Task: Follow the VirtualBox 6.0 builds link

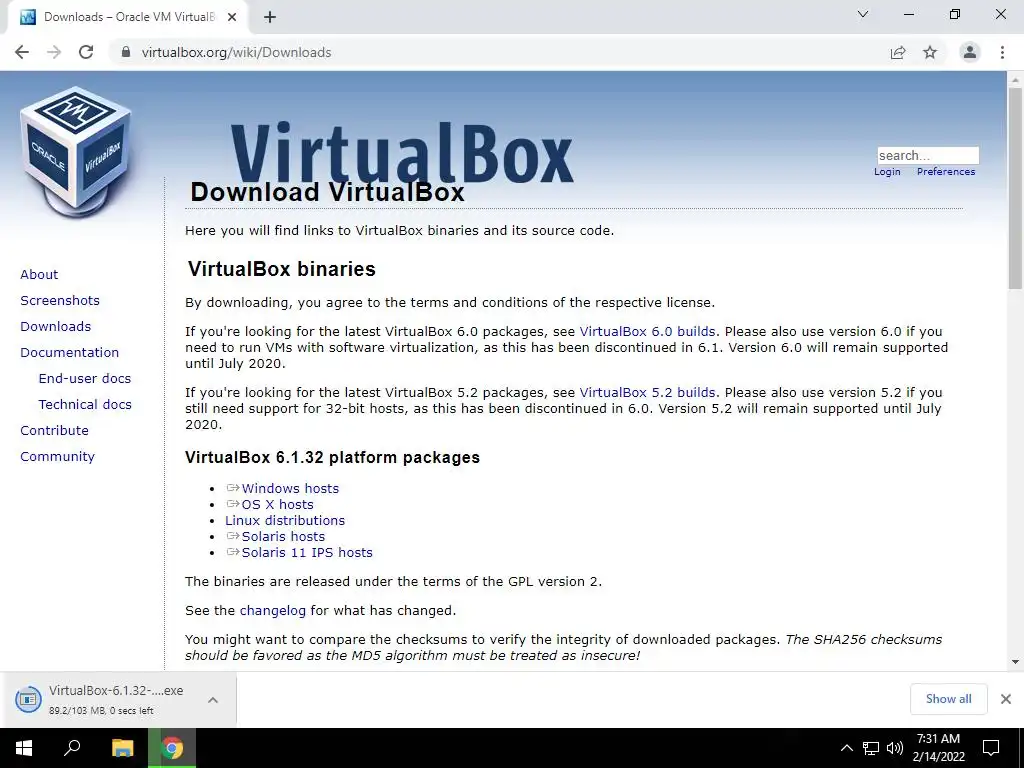Action: (647, 332)
